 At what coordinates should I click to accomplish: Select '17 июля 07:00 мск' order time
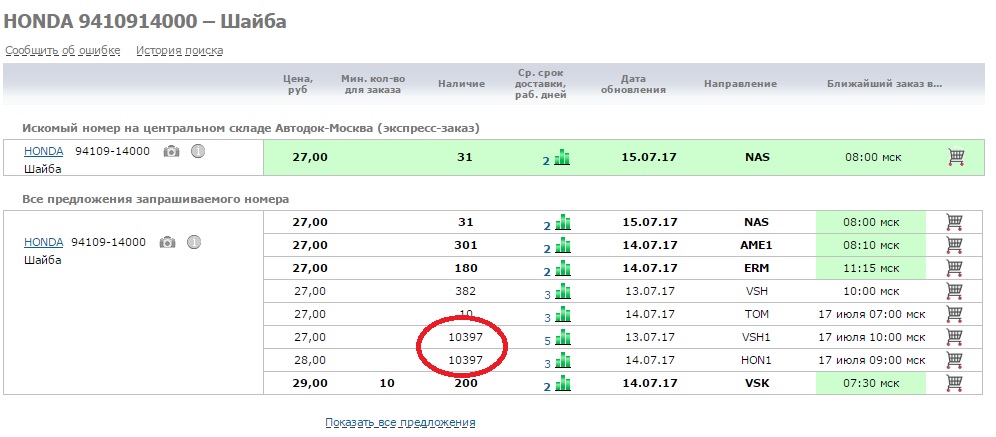[x=872, y=314]
